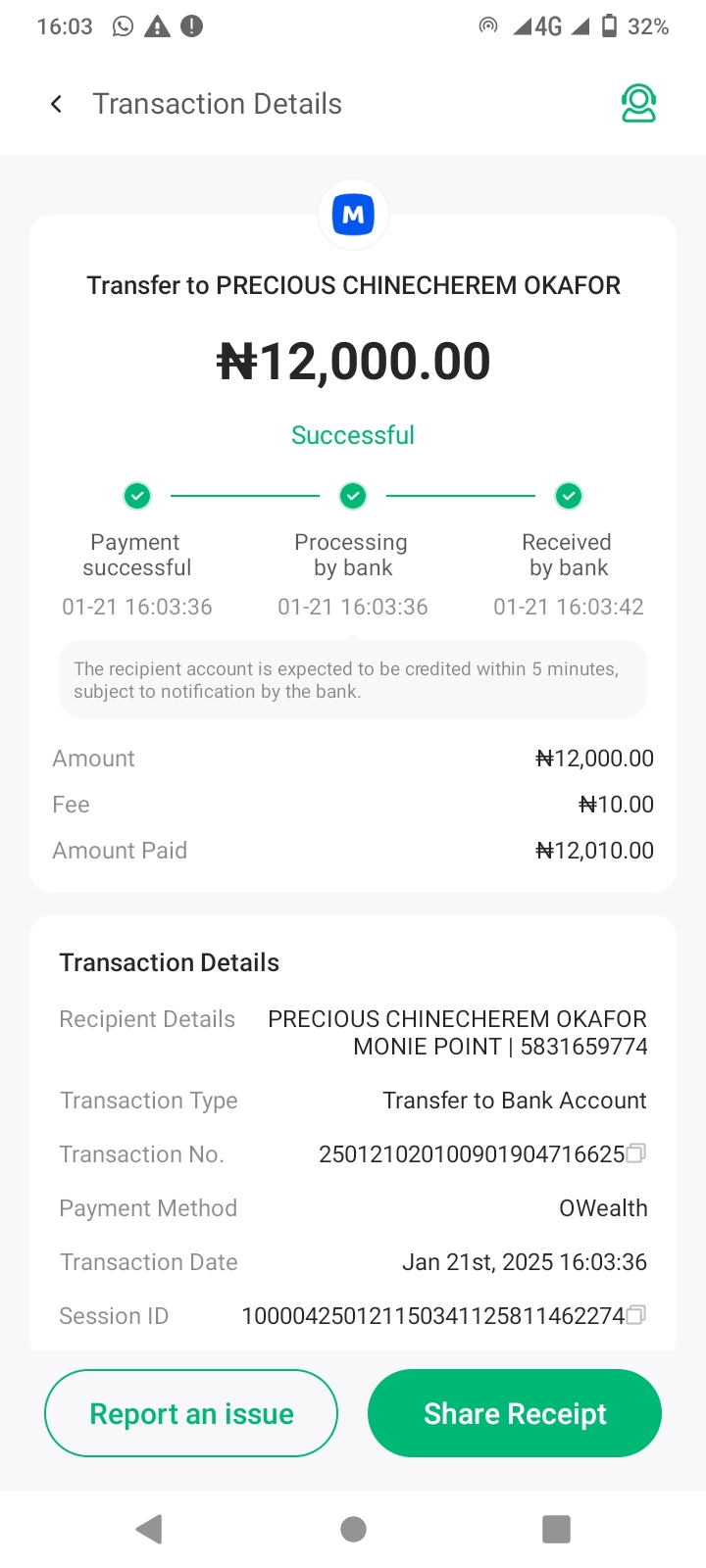The height and width of the screenshot is (1568, 706).
Task: Tap the Transaction Details page title
Action: point(217,104)
